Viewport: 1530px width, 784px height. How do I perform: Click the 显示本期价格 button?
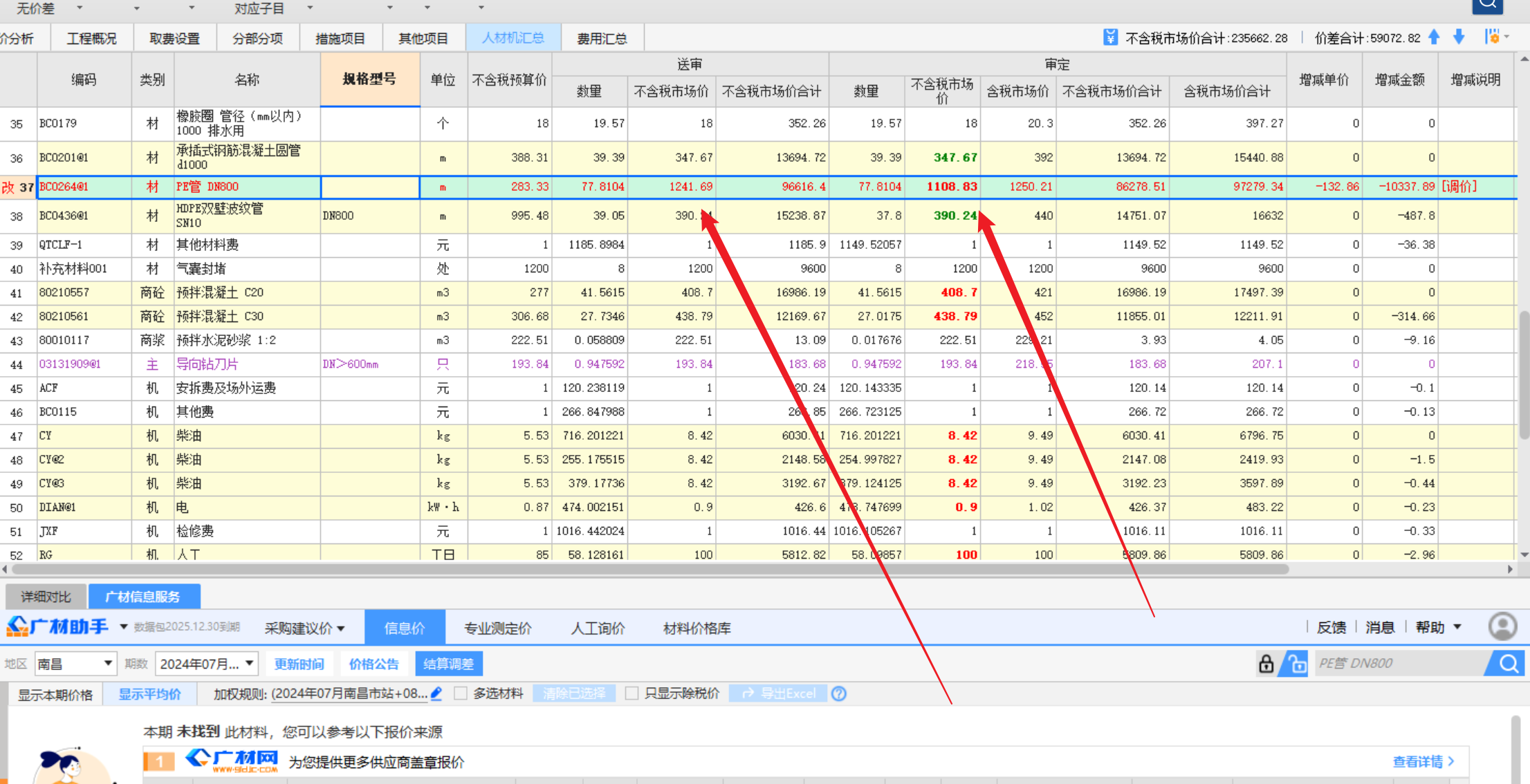pyautogui.click(x=55, y=694)
